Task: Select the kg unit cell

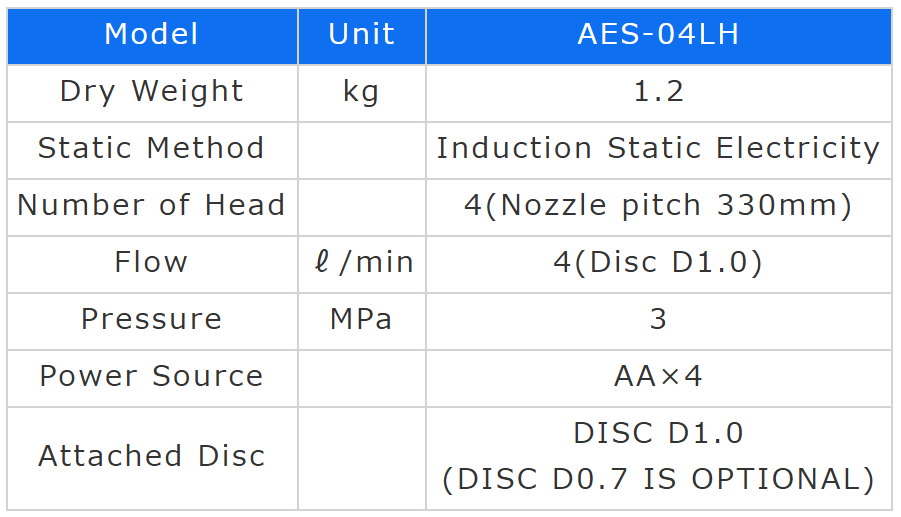Action: 361,92
